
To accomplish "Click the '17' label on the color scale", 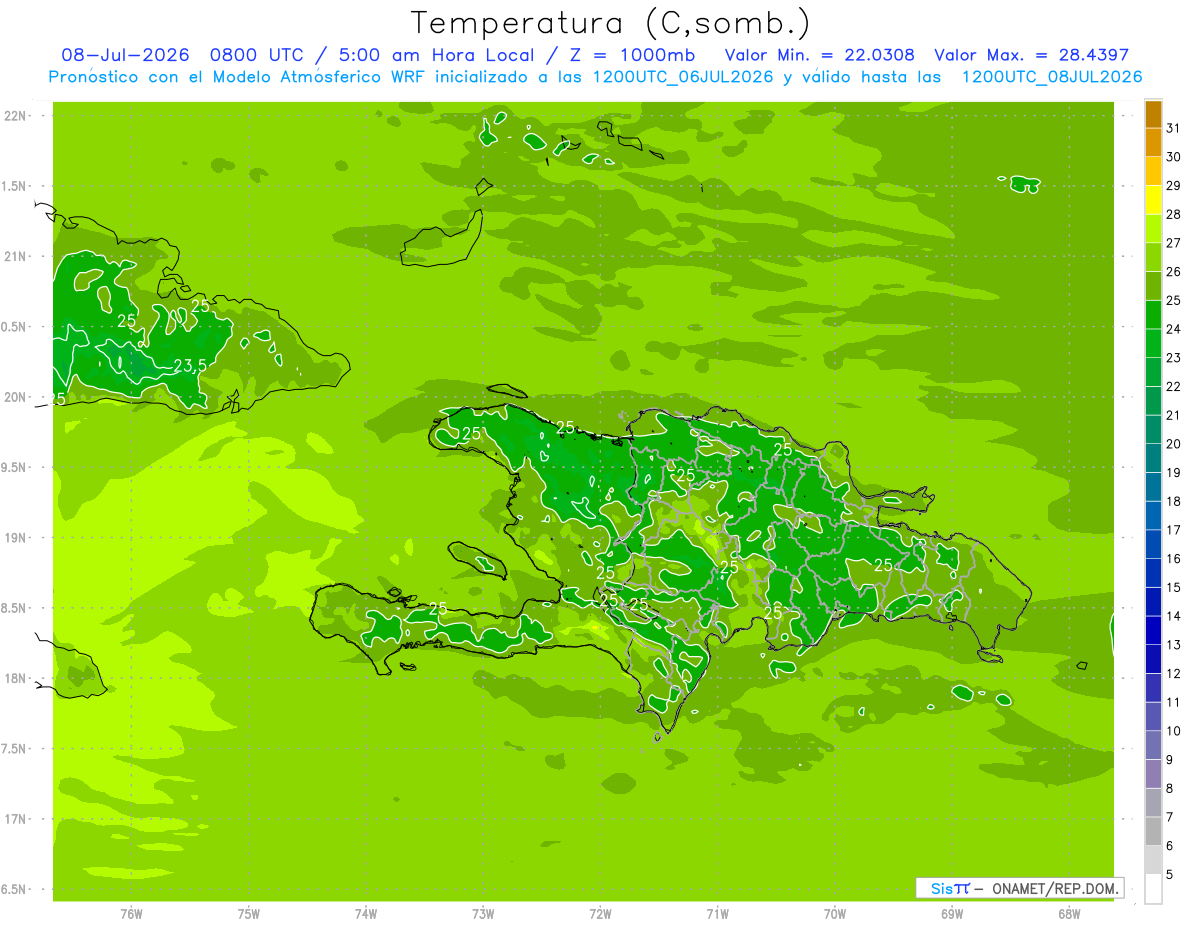I will [1173, 530].
